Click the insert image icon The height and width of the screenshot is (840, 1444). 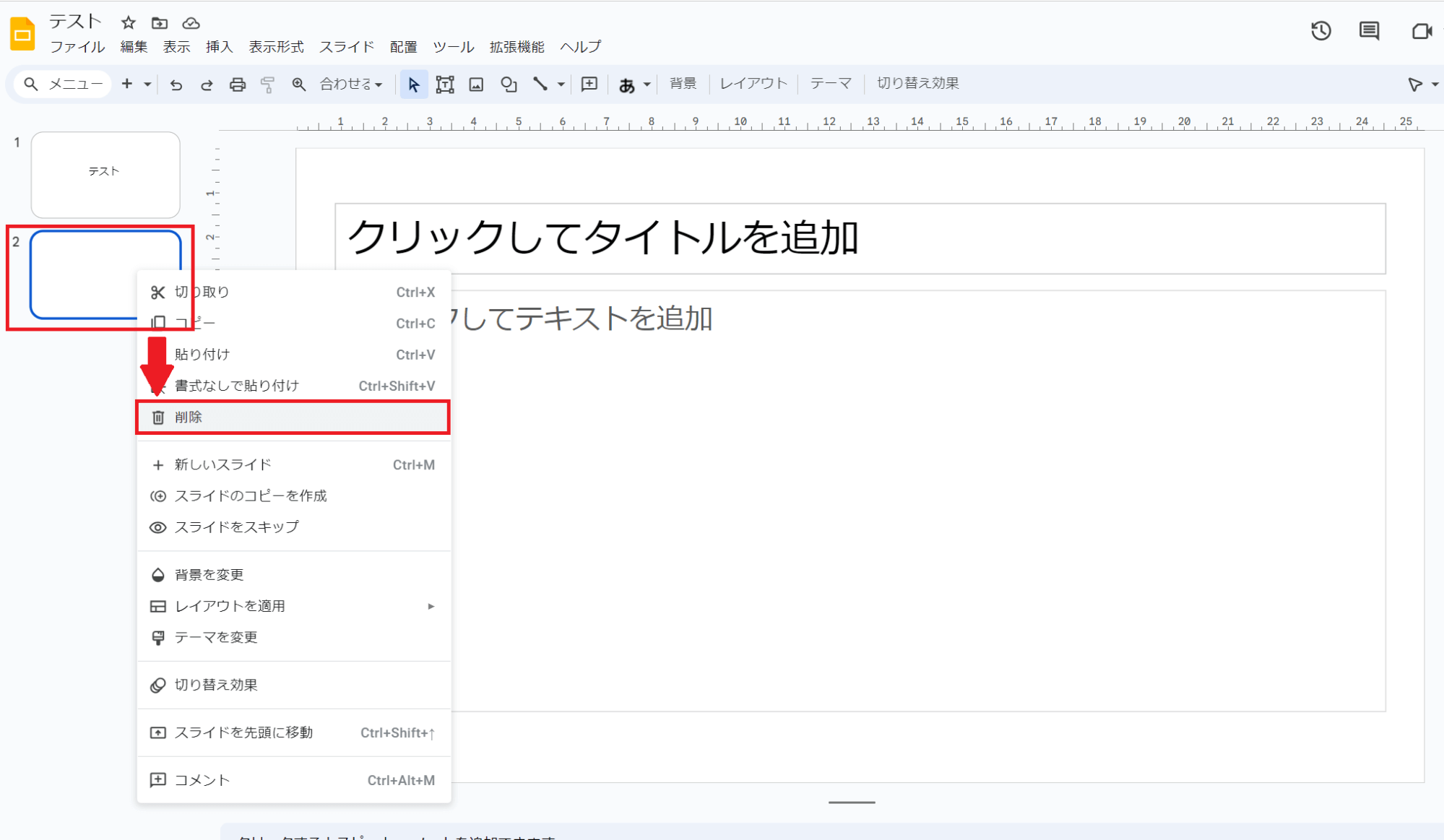[x=476, y=85]
